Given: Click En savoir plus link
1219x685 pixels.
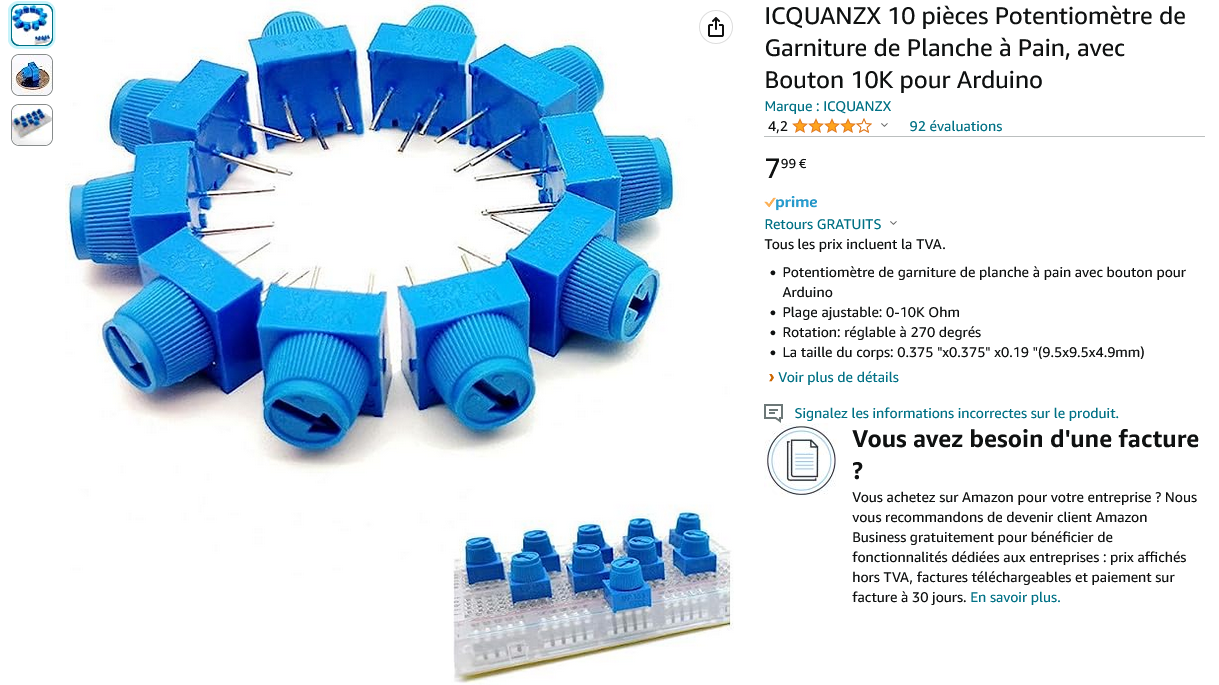Looking at the screenshot, I should pos(1015,597).
